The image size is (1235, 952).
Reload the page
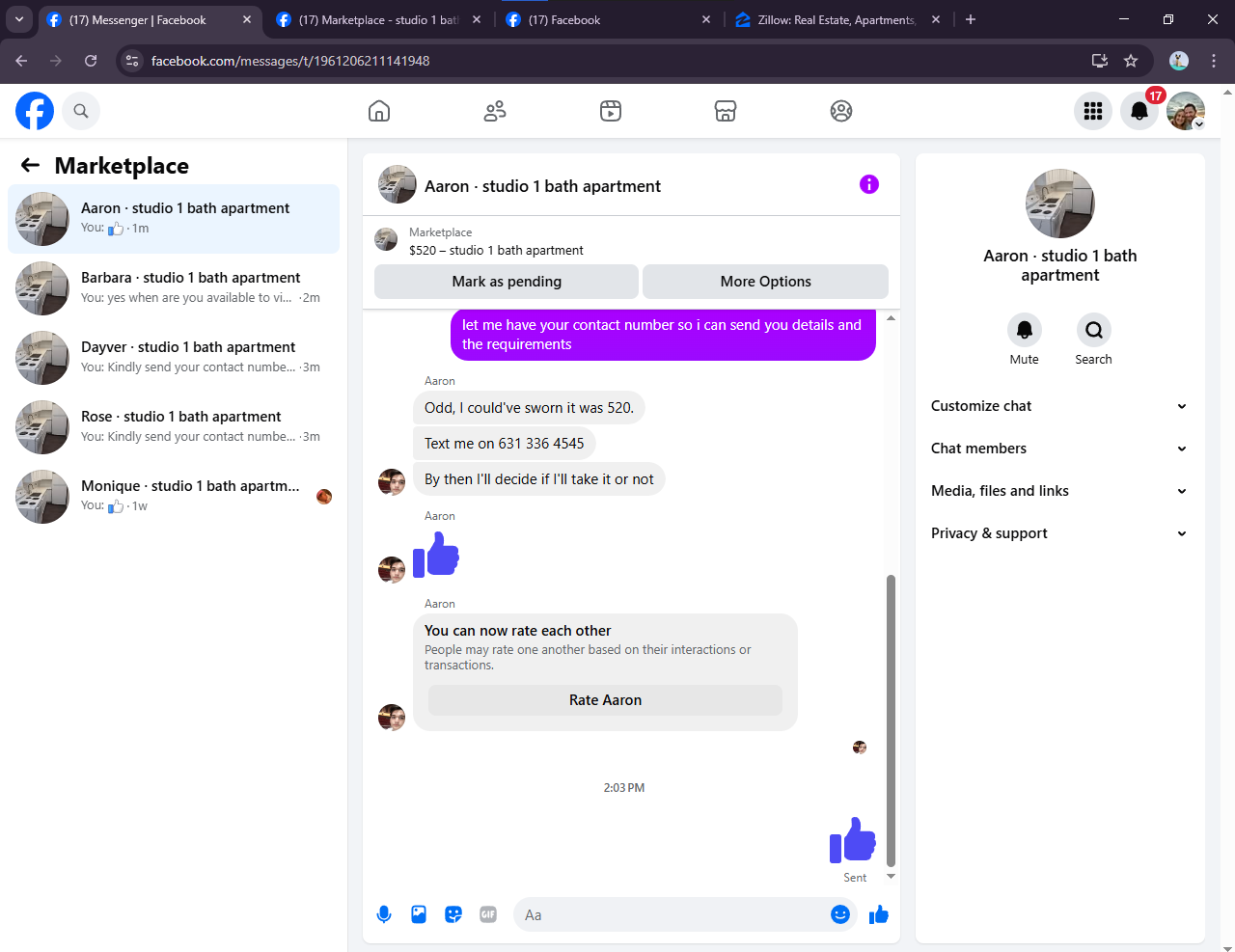click(x=91, y=61)
